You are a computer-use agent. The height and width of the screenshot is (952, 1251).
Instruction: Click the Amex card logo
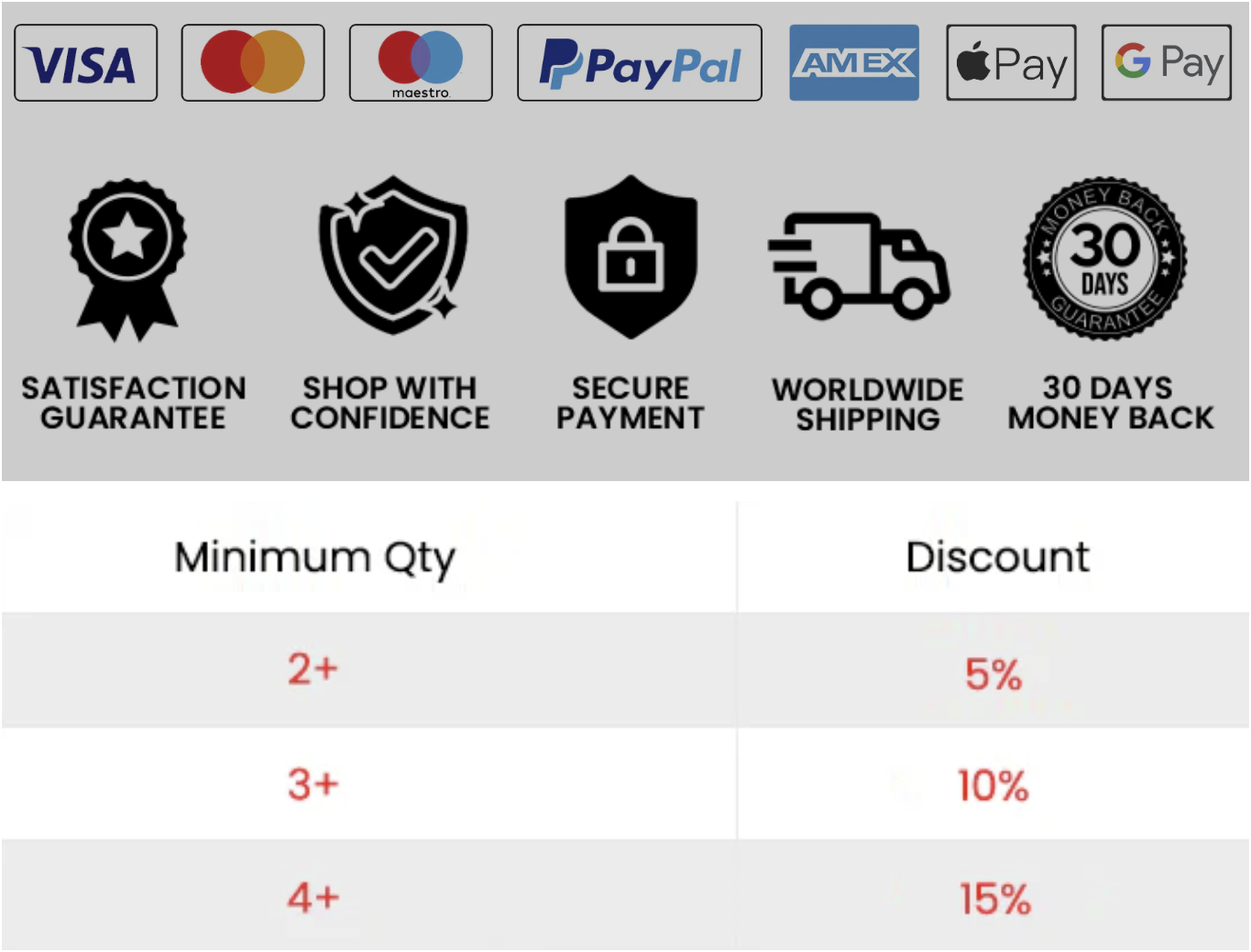click(853, 63)
